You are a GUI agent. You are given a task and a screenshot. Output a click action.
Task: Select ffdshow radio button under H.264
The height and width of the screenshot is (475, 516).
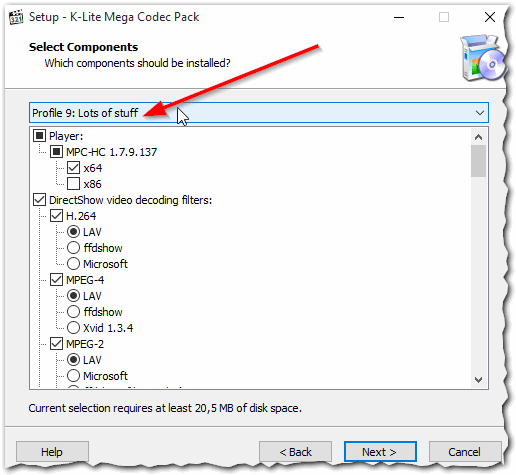pyautogui.click(x=73, y=248)
